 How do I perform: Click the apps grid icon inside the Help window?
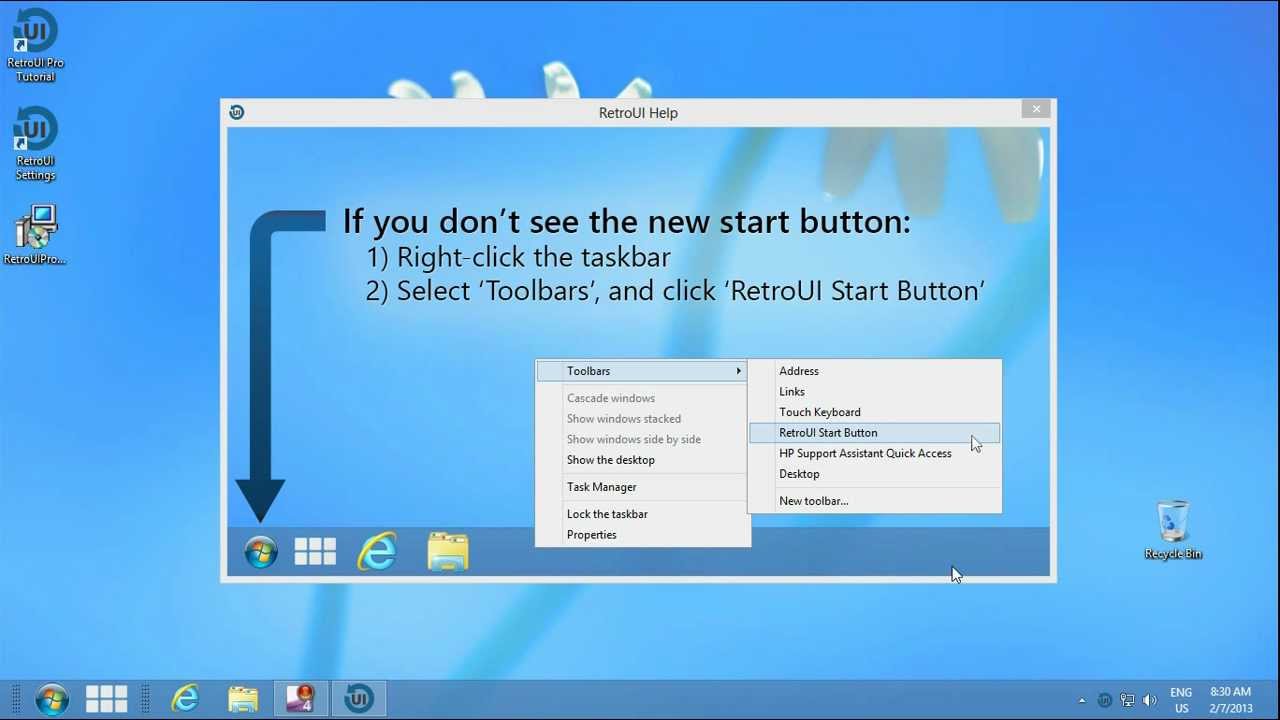(315, 552)
